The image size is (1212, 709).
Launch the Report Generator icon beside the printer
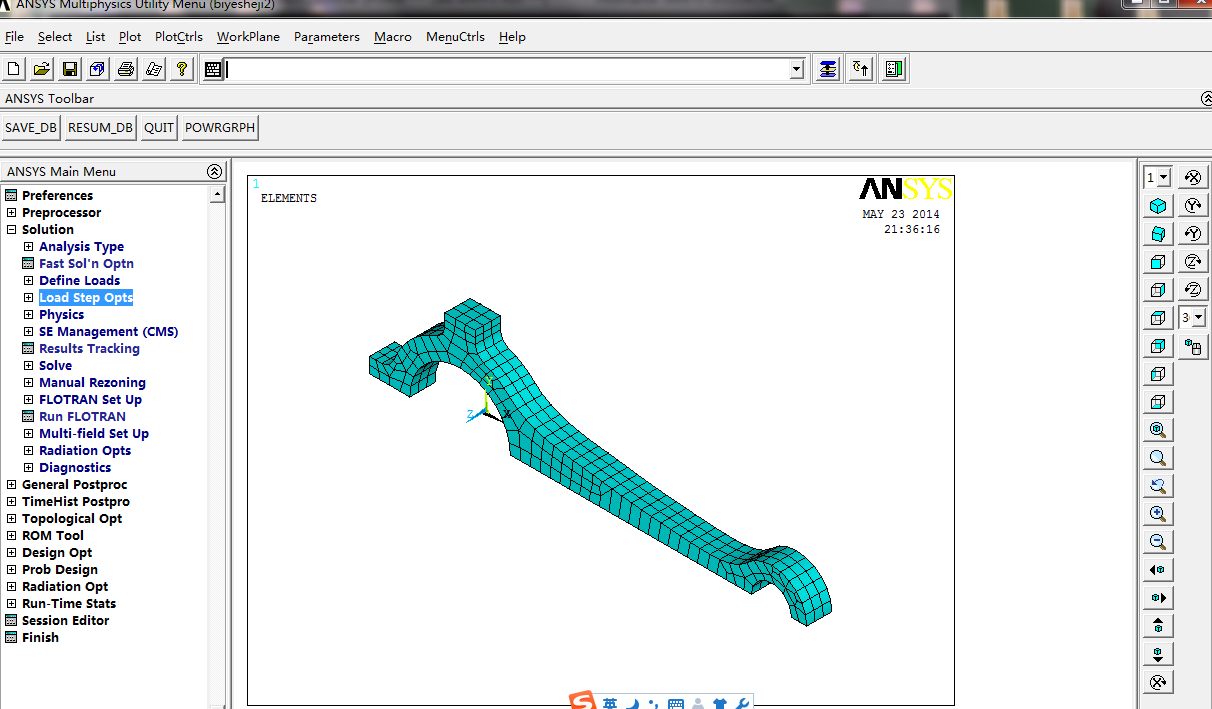pos(154,69)
